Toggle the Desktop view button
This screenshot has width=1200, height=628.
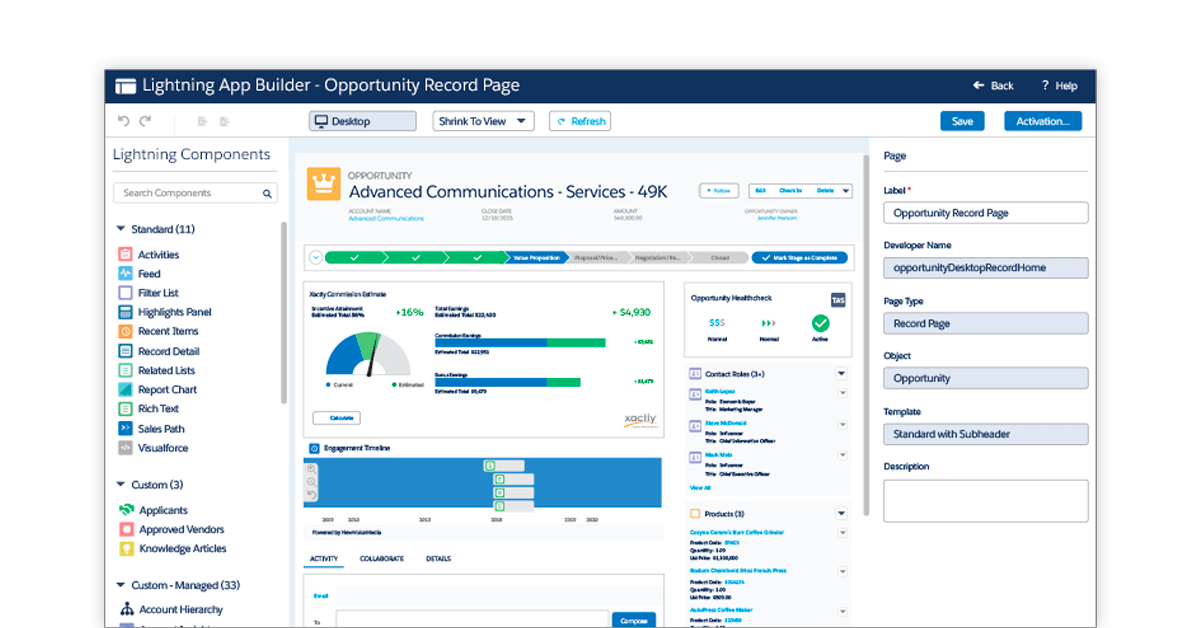pos(362,121)
